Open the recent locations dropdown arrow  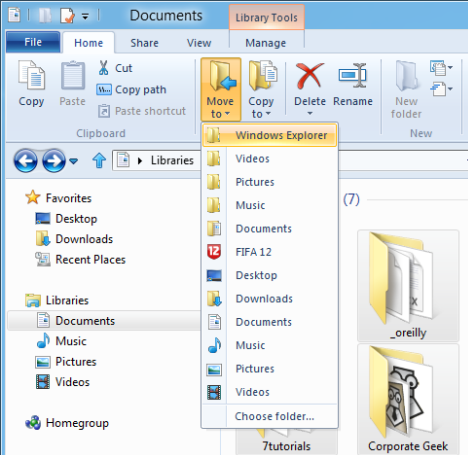(74, 161)
